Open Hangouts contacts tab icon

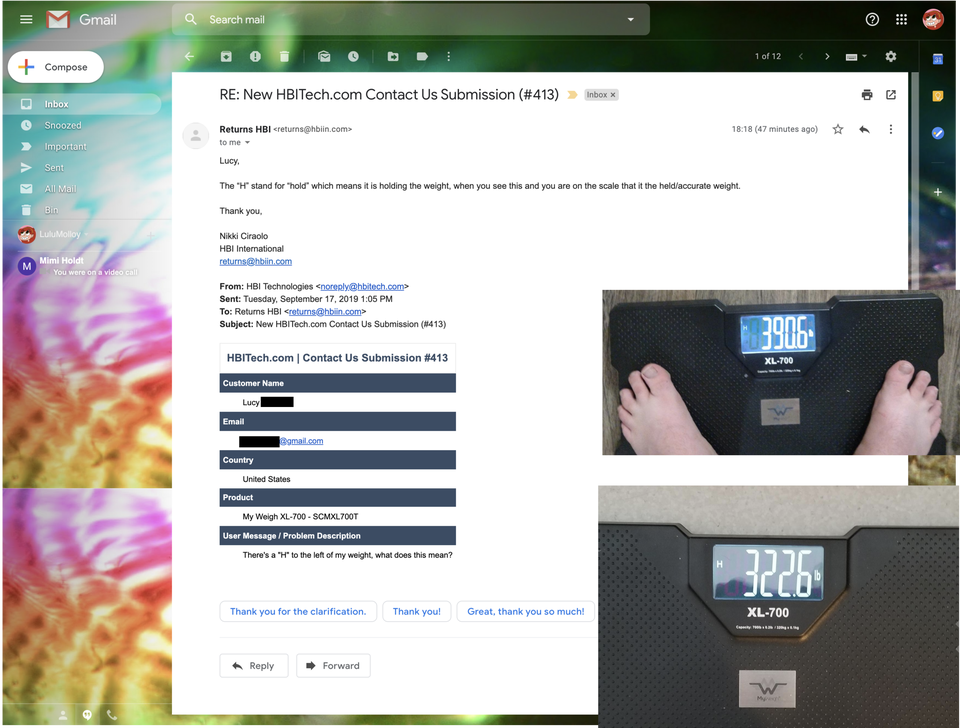click(x=62, y=715)
